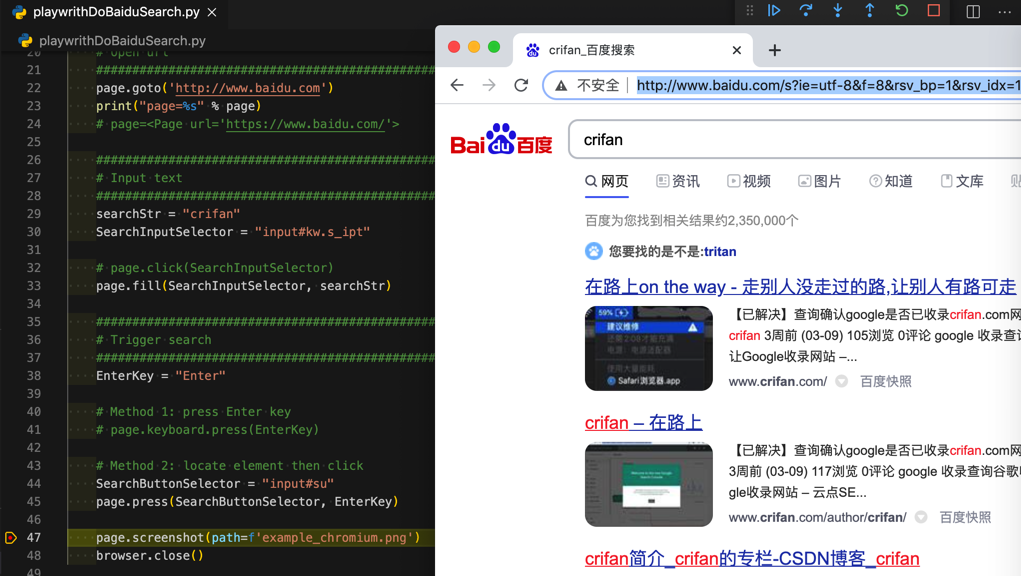Close the crifan_百度搜索 browser tab
Screen dimensions: 1021x576
coord(736,50)
